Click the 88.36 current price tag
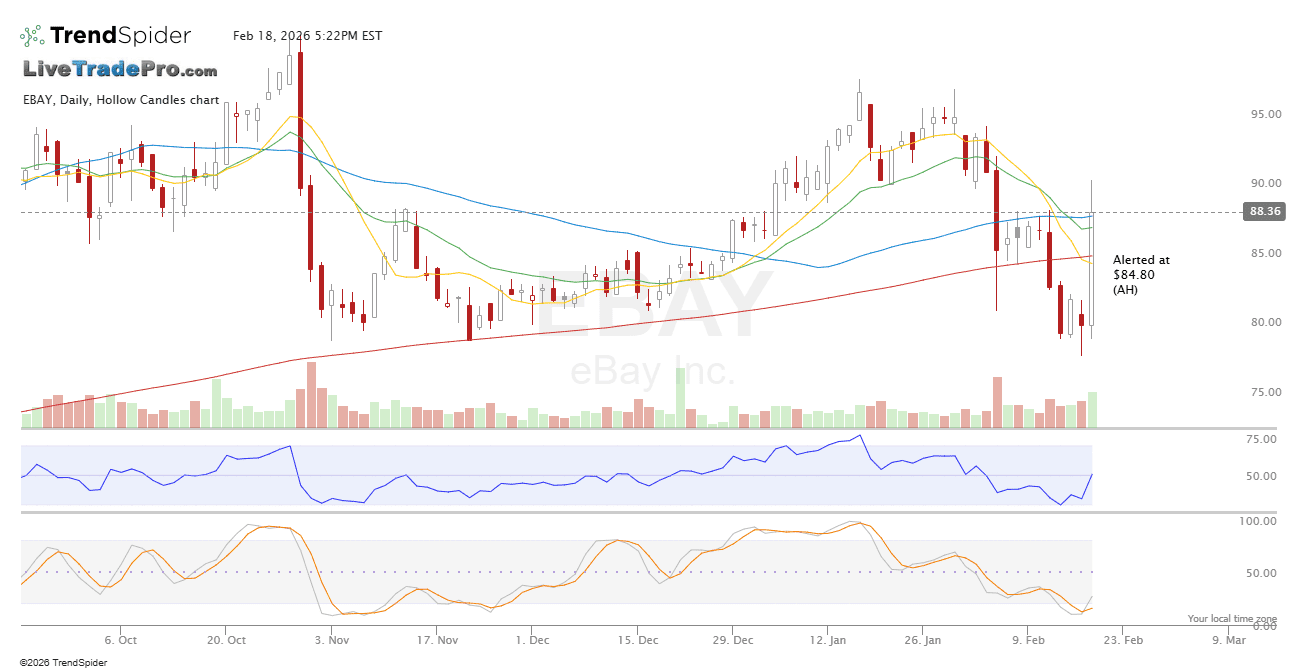Viewport: 1307px width, 672px height. point(1264,212)
